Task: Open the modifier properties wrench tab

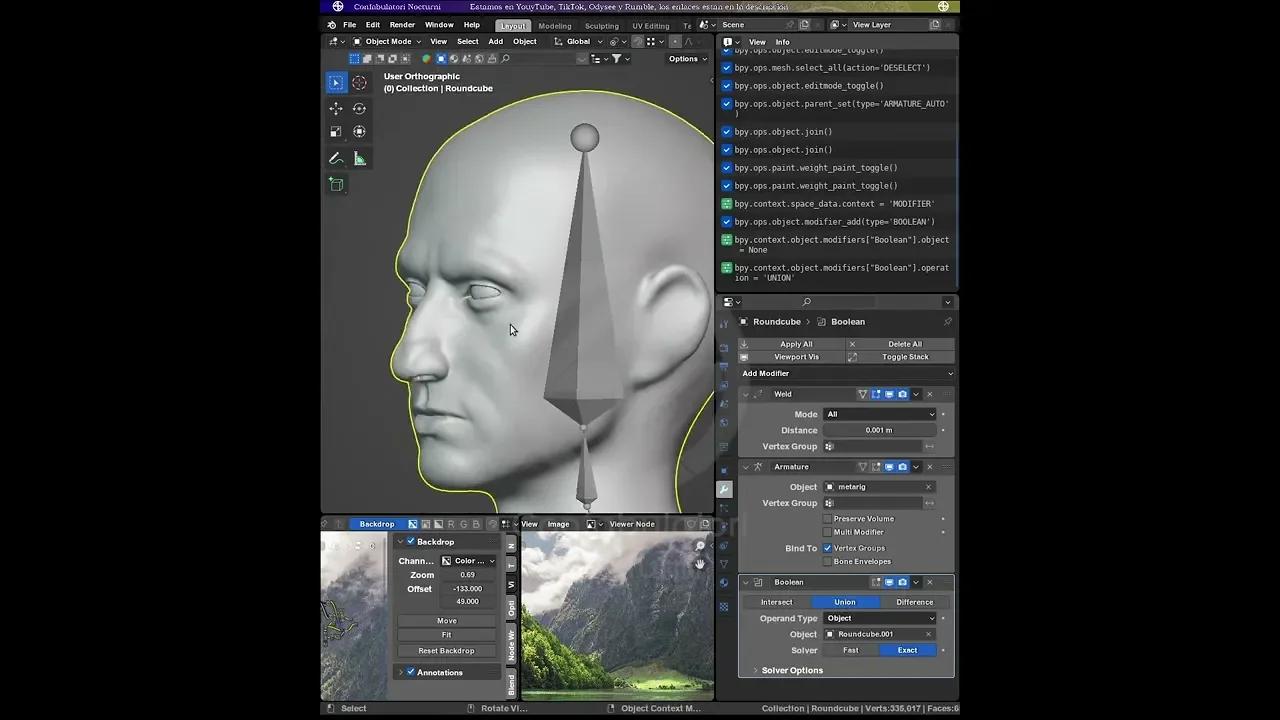Action: tap(726, 490)
